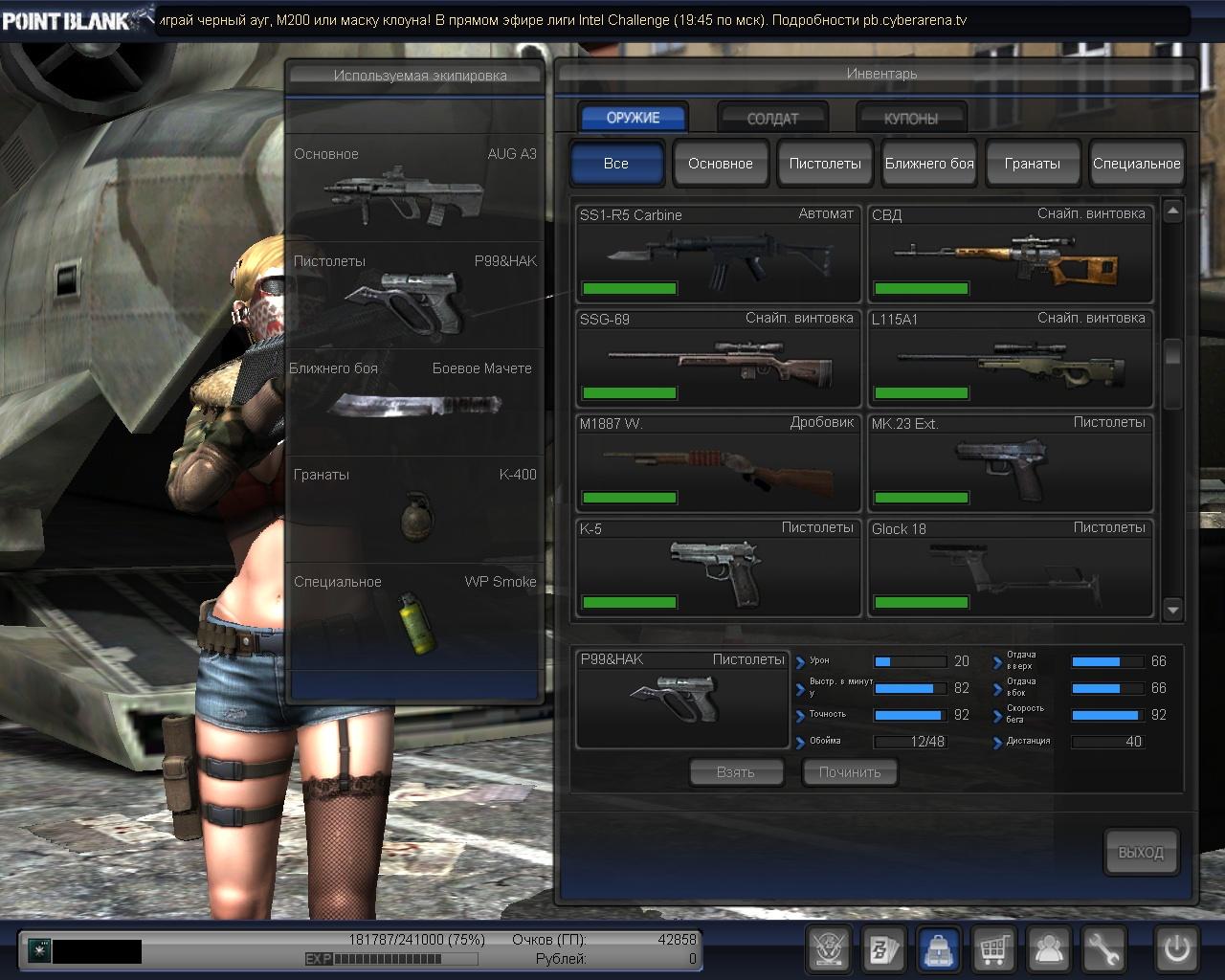Select the equipped P99&HAK pistol slot
Screen dimensions: 1225x980
415,295
